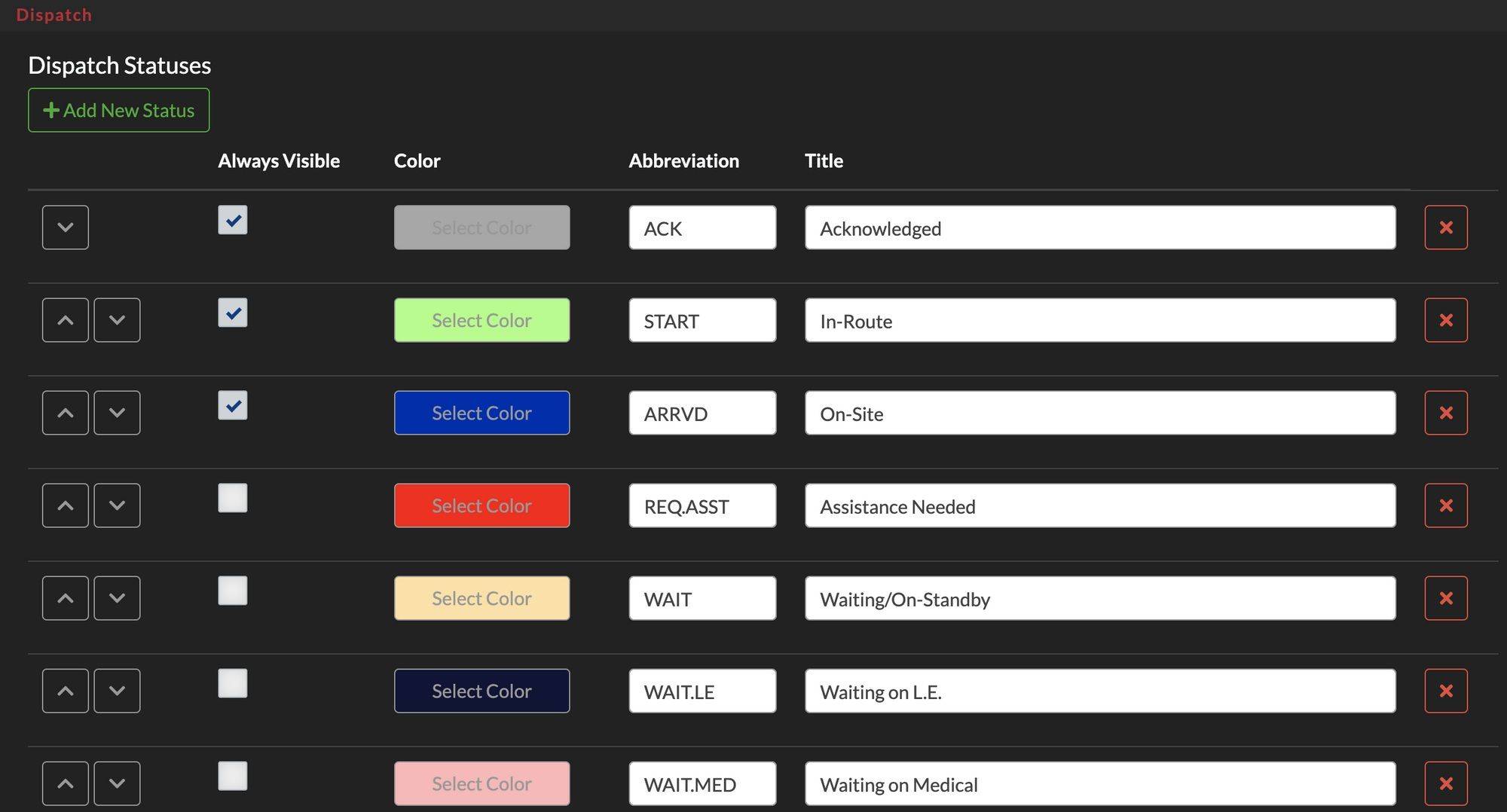
Task: Delete the Waiting/On-Standby status
Action: [1445, 597]
